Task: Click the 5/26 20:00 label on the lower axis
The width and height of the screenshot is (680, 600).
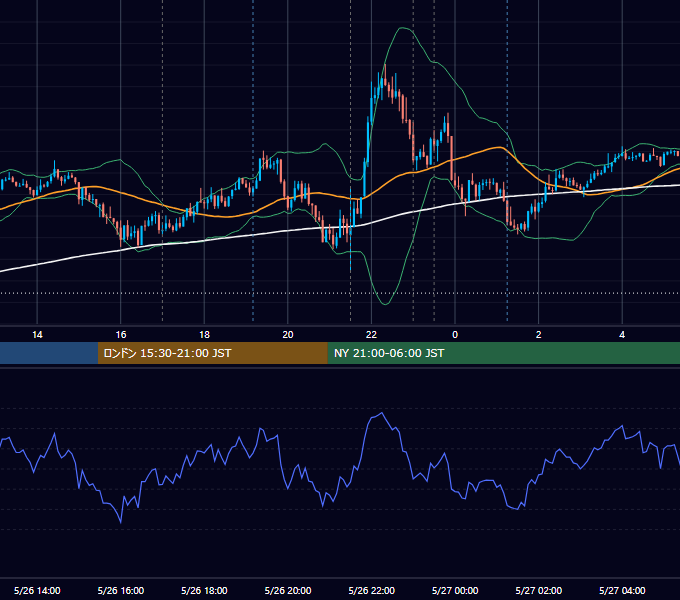Action: click(x=288, y=590)
